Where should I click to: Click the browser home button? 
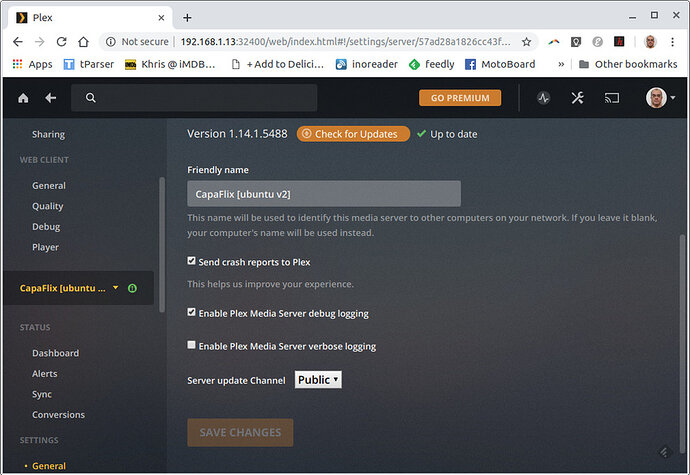(83, 42)
